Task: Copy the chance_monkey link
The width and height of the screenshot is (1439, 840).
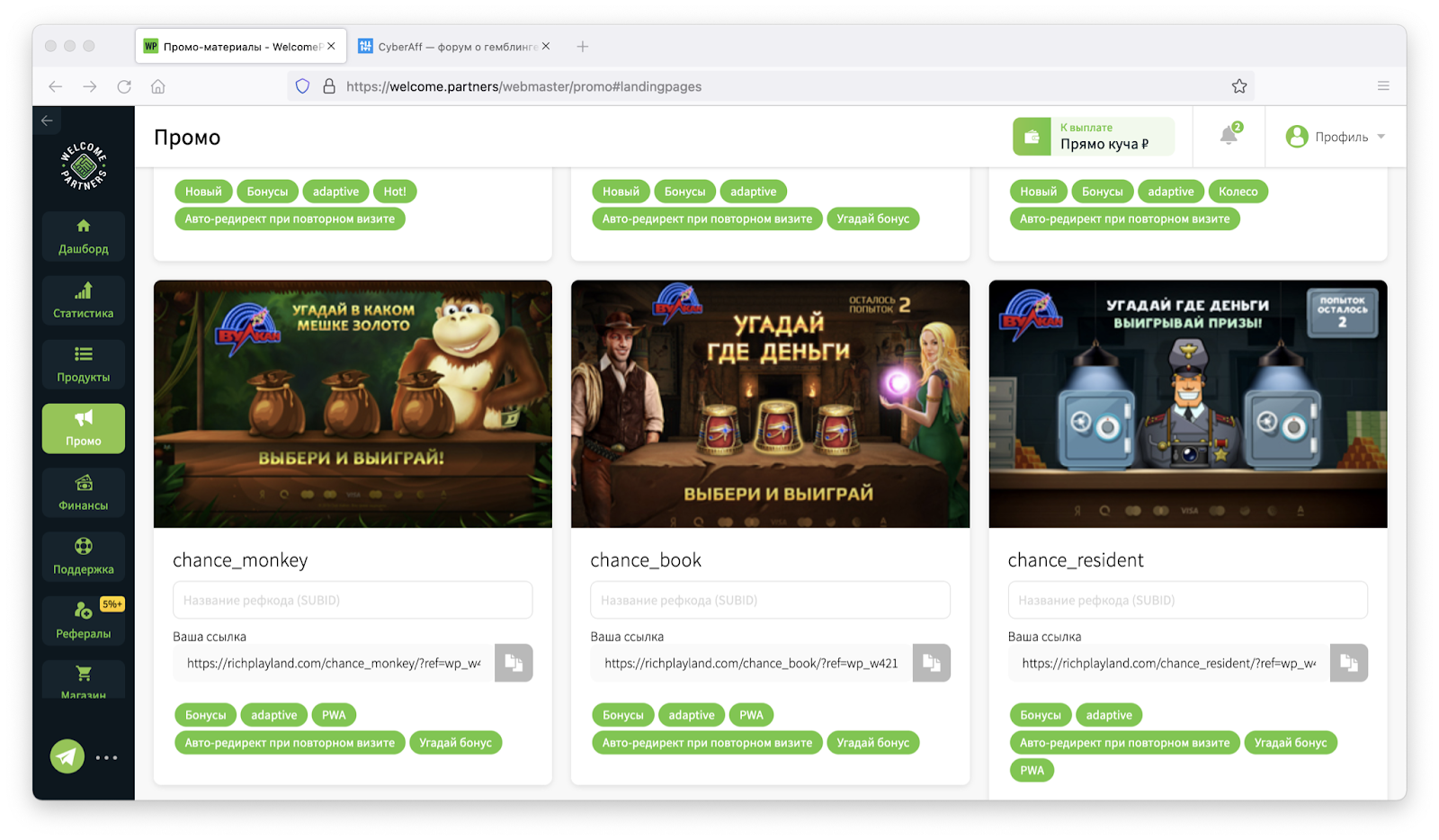Action: (x=514, y=663)
